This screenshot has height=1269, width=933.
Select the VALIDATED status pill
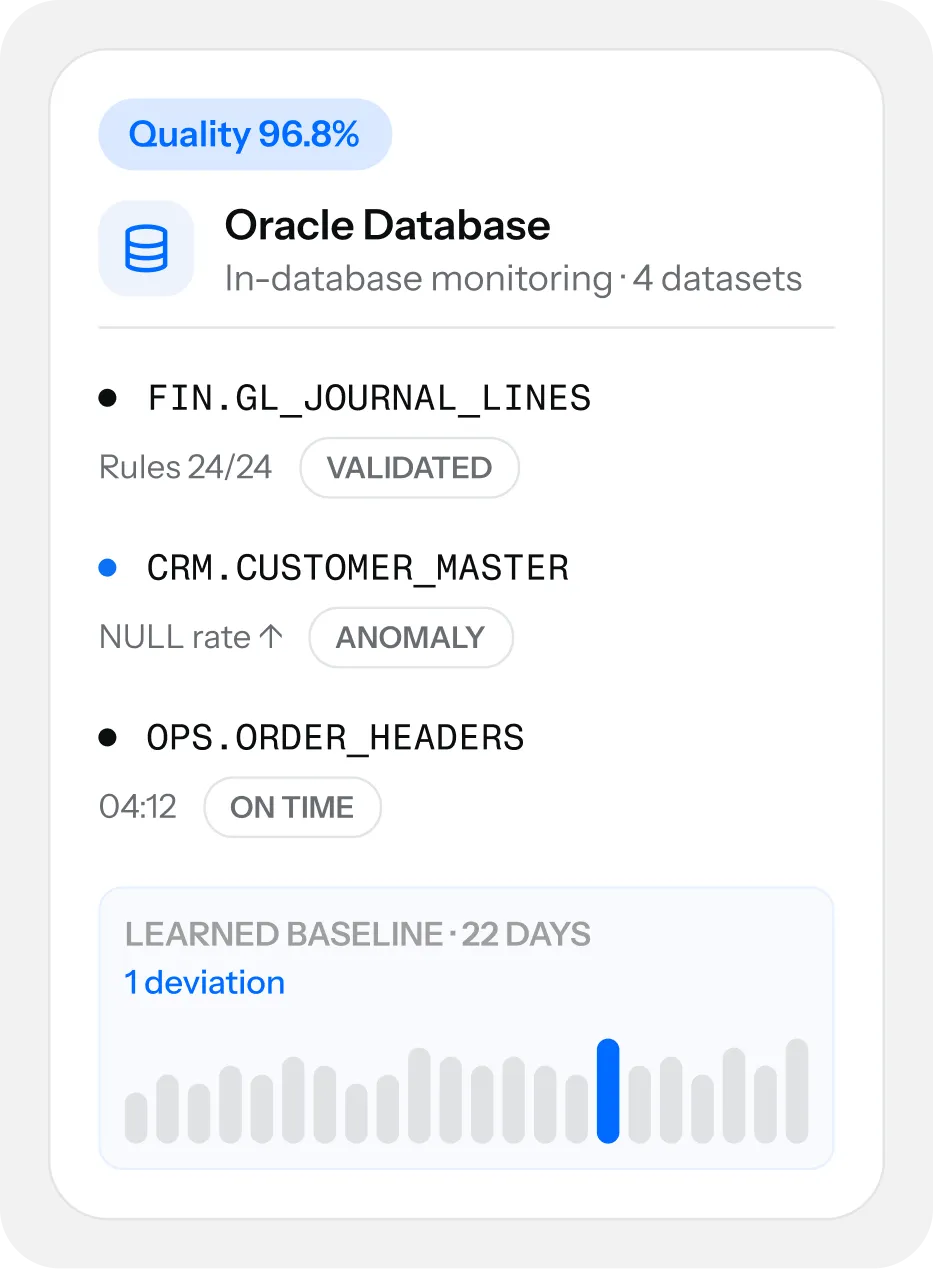410,468
